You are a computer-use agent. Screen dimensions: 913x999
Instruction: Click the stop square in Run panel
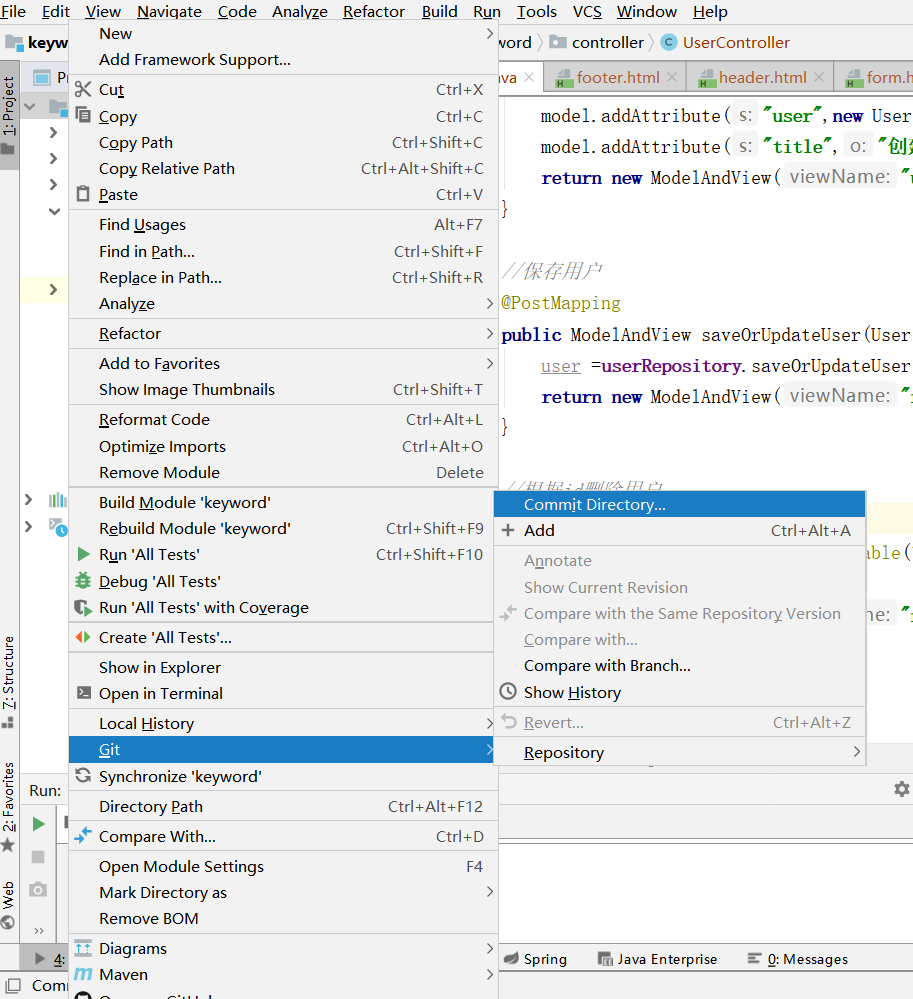point(38,857)
